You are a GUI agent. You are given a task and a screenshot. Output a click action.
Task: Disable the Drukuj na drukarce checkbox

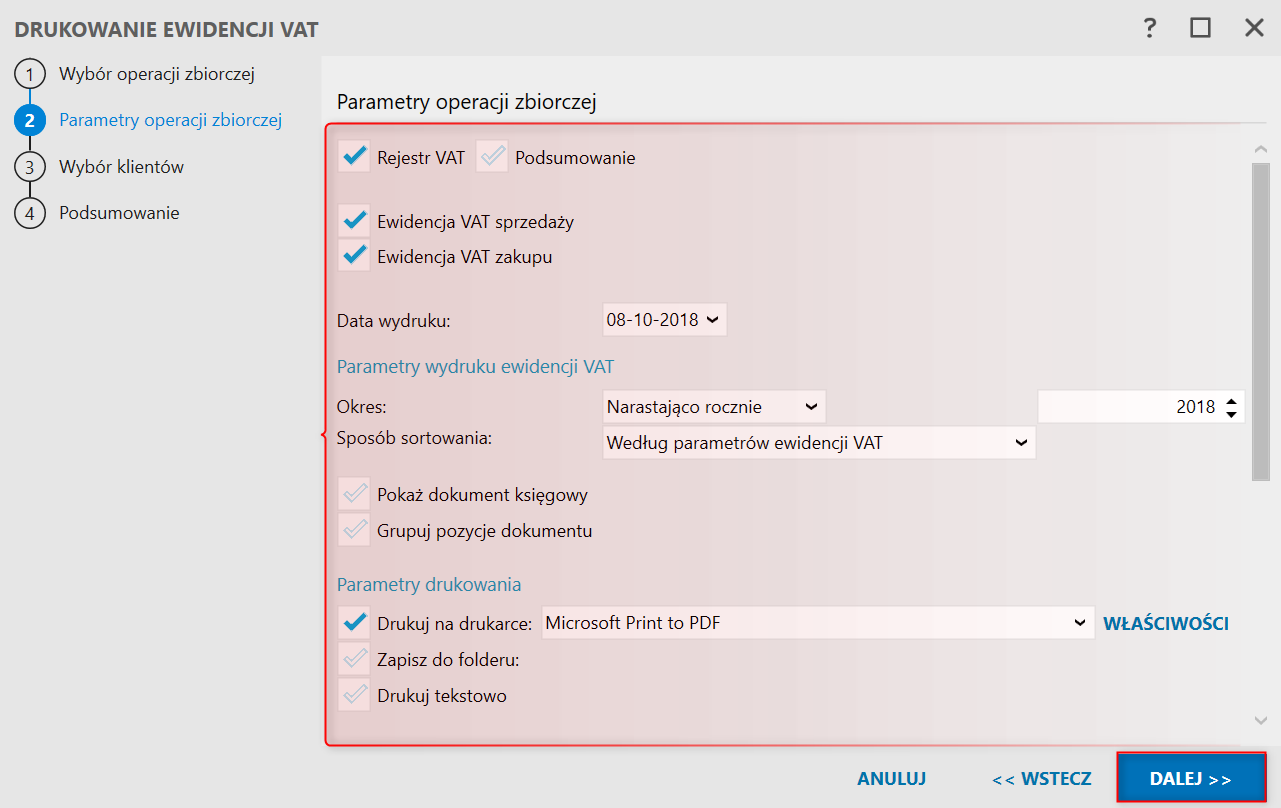point(354,623)
